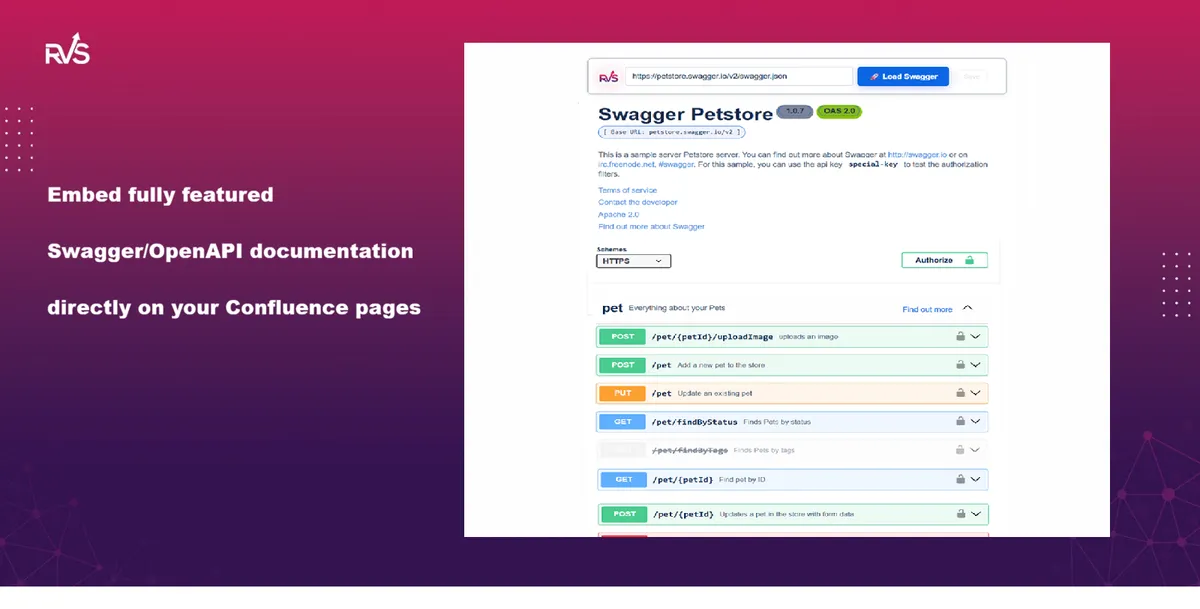
Task: Click the orange PUT method badge
Action: pyautogui.click(x=623, y=393)
